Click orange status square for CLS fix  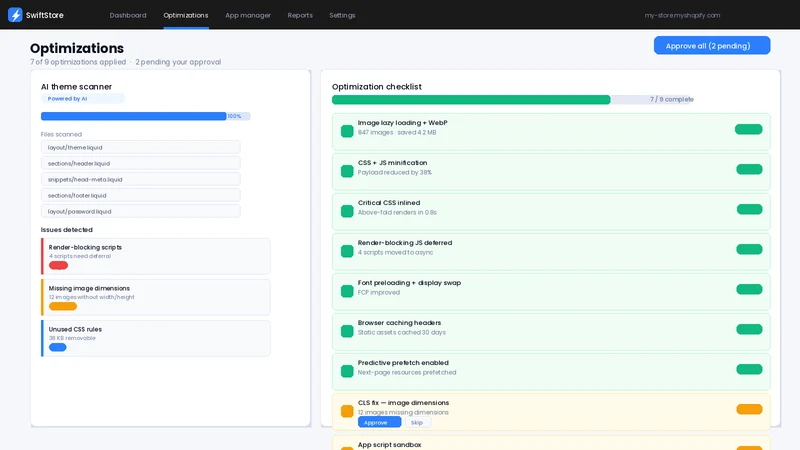click(347, 411)
